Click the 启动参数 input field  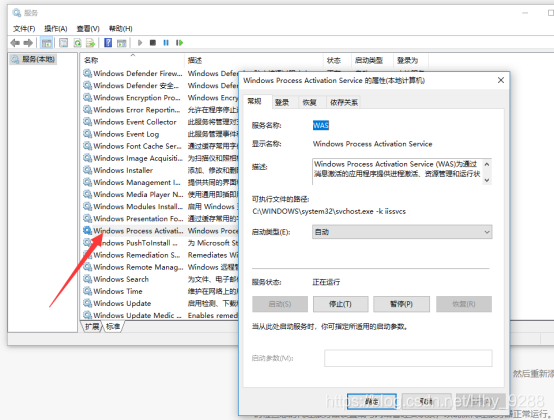[408, 358]
